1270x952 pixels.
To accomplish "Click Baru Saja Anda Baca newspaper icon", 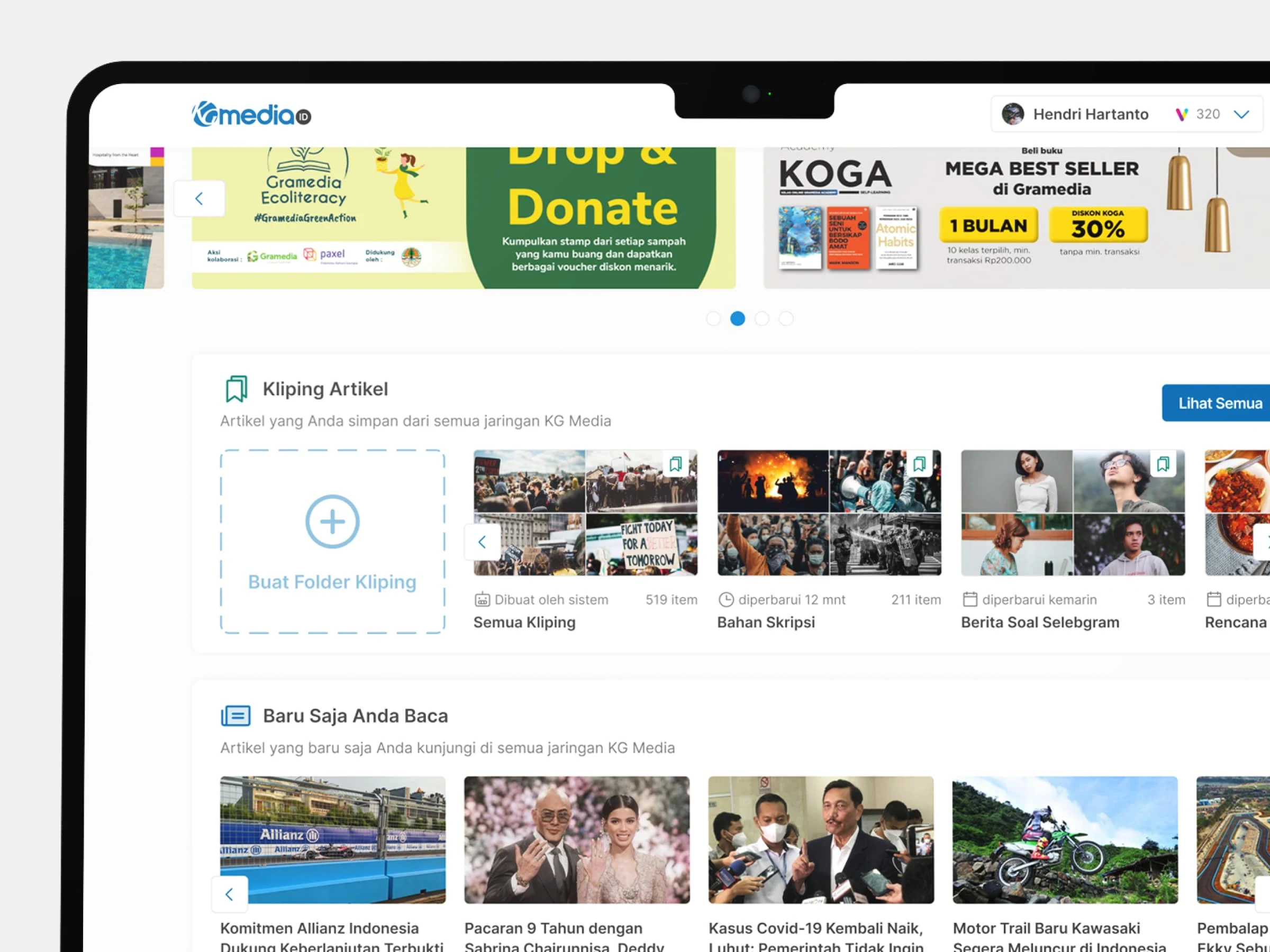I will pos(235,716).
